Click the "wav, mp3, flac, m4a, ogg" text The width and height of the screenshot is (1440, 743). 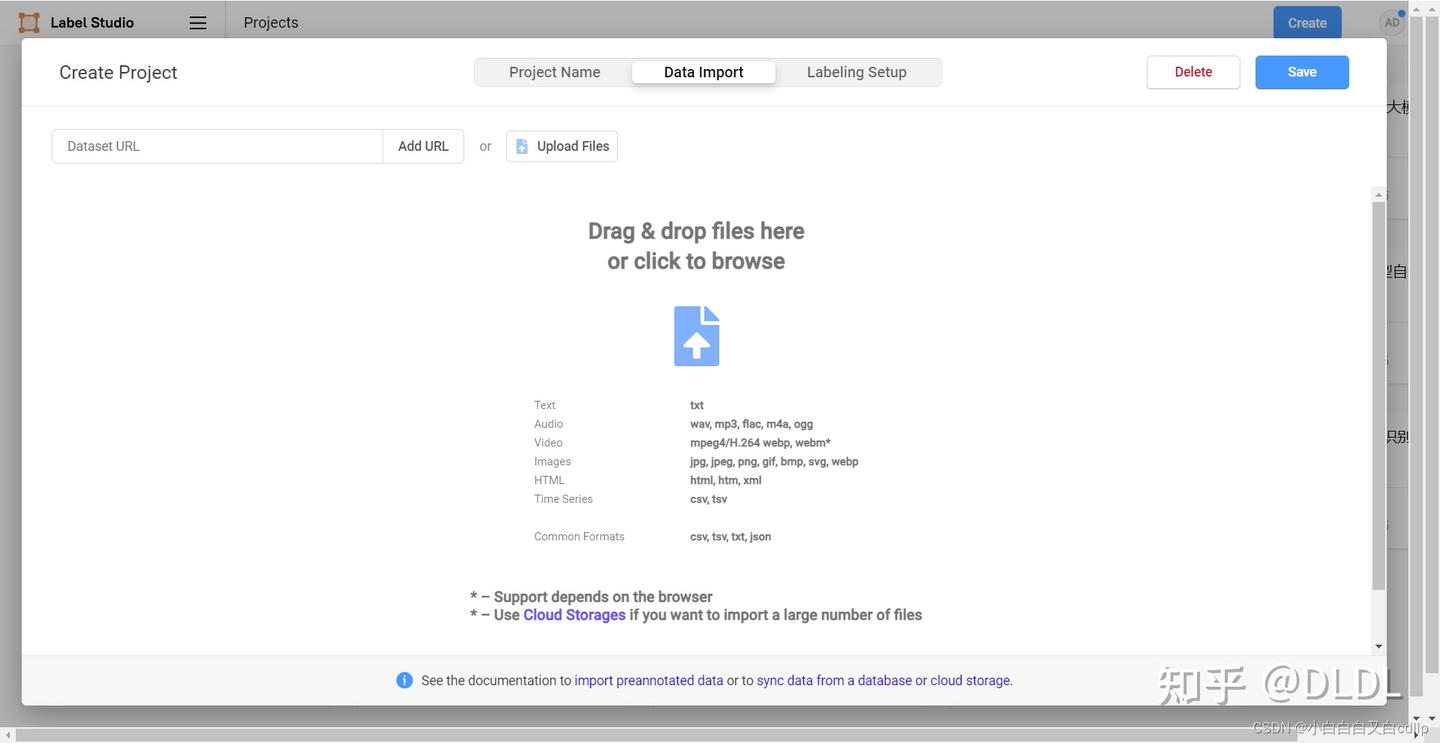[751, 424]
